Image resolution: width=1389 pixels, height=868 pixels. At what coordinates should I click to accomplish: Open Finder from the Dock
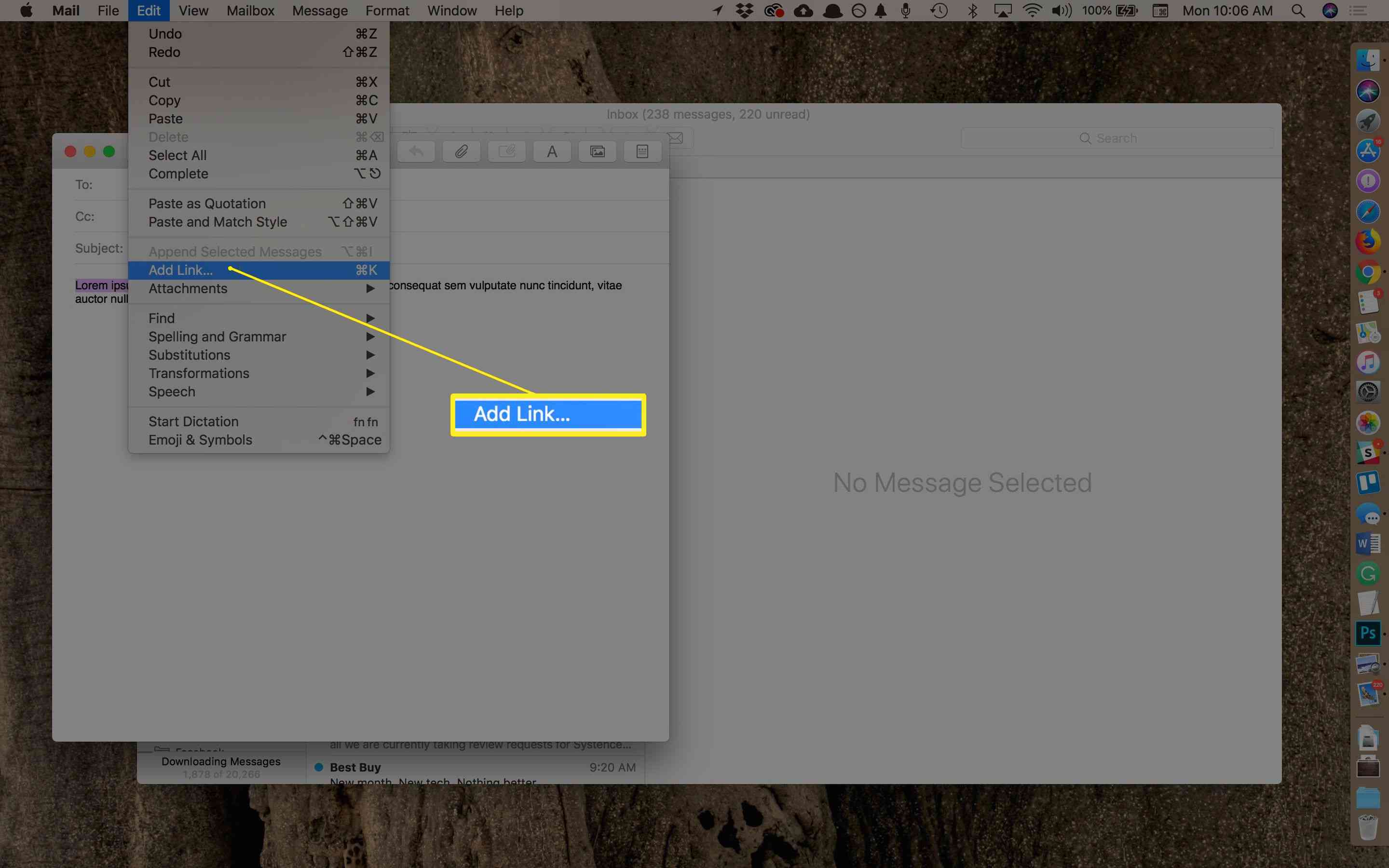pyautogui.click(x=1368, y=60)
